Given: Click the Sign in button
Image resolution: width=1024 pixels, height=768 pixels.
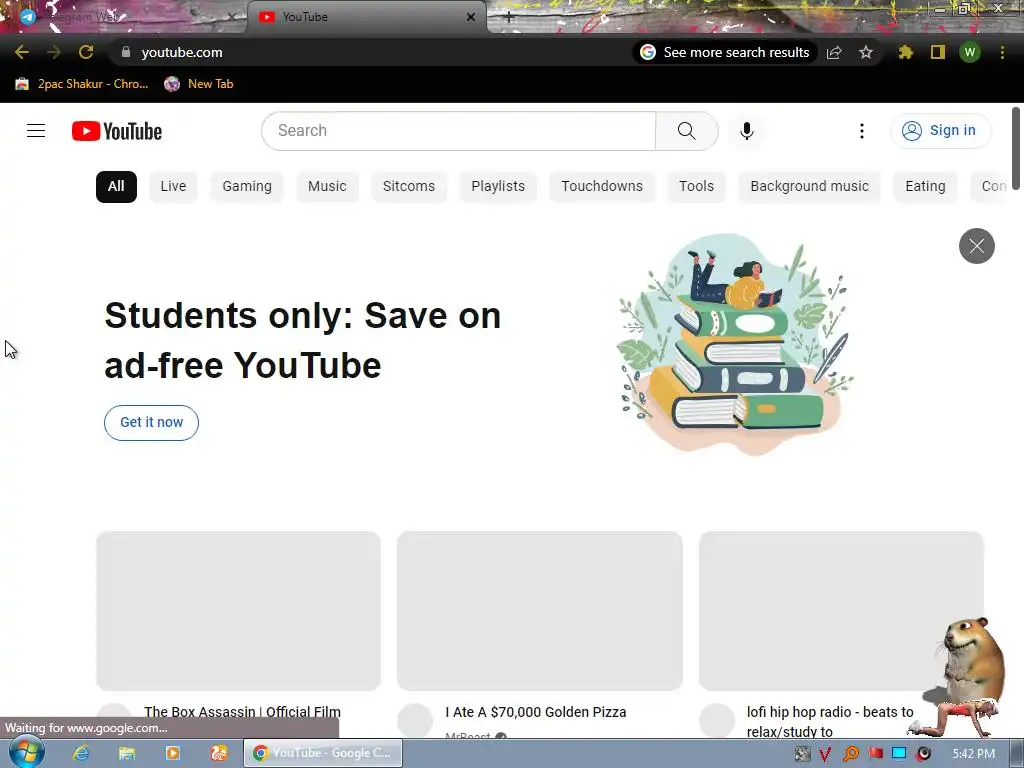Looking at the screenshot, I should 940,131.
